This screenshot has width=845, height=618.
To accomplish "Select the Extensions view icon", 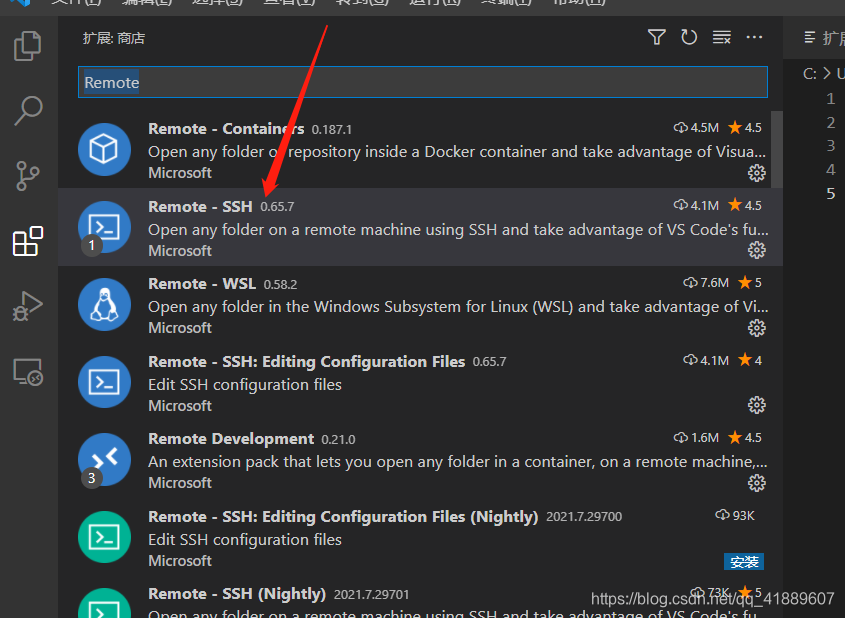I will click(28, 241).
